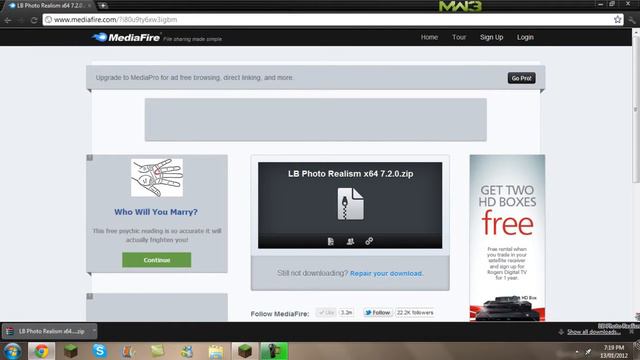Open the Windows Start button
640x360 pixels.
12,351
